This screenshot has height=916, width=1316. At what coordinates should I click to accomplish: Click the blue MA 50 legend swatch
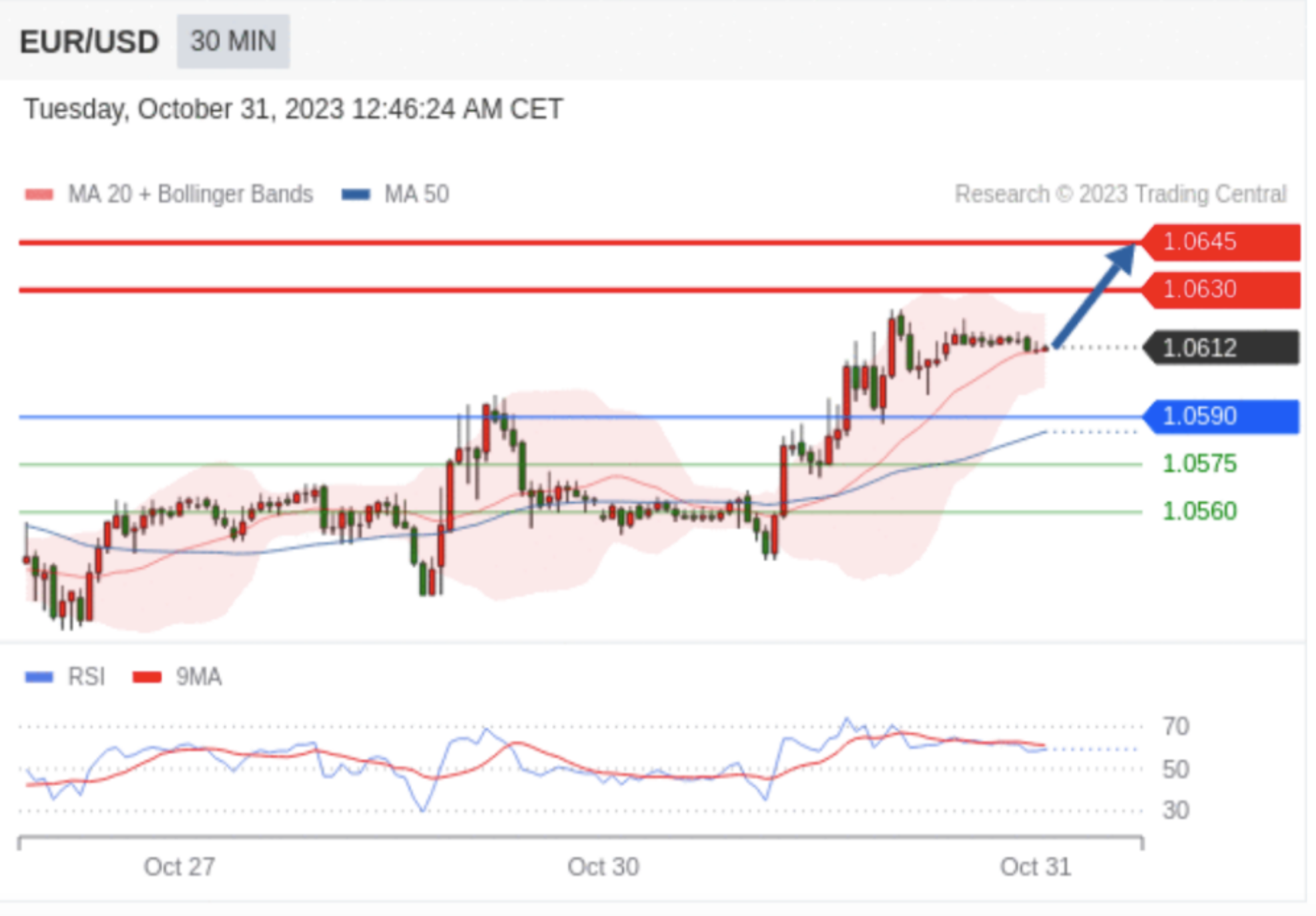[356, 194]
